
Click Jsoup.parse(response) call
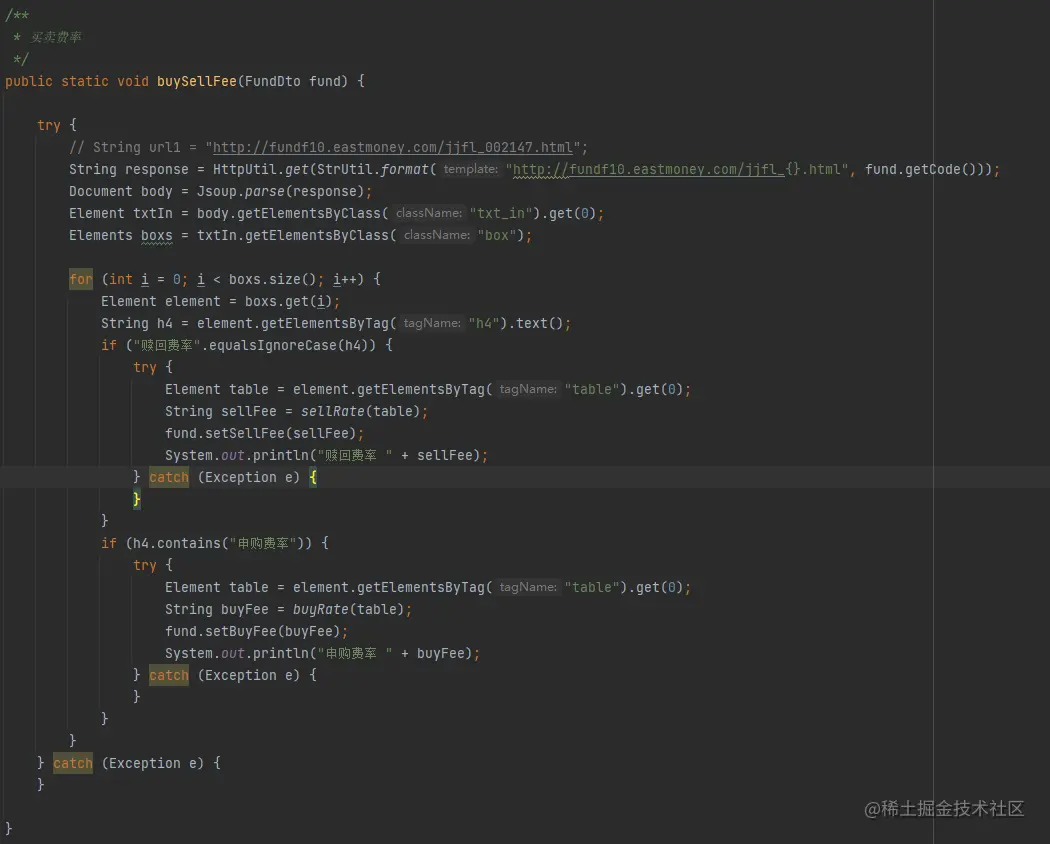(x=281, y=192)
